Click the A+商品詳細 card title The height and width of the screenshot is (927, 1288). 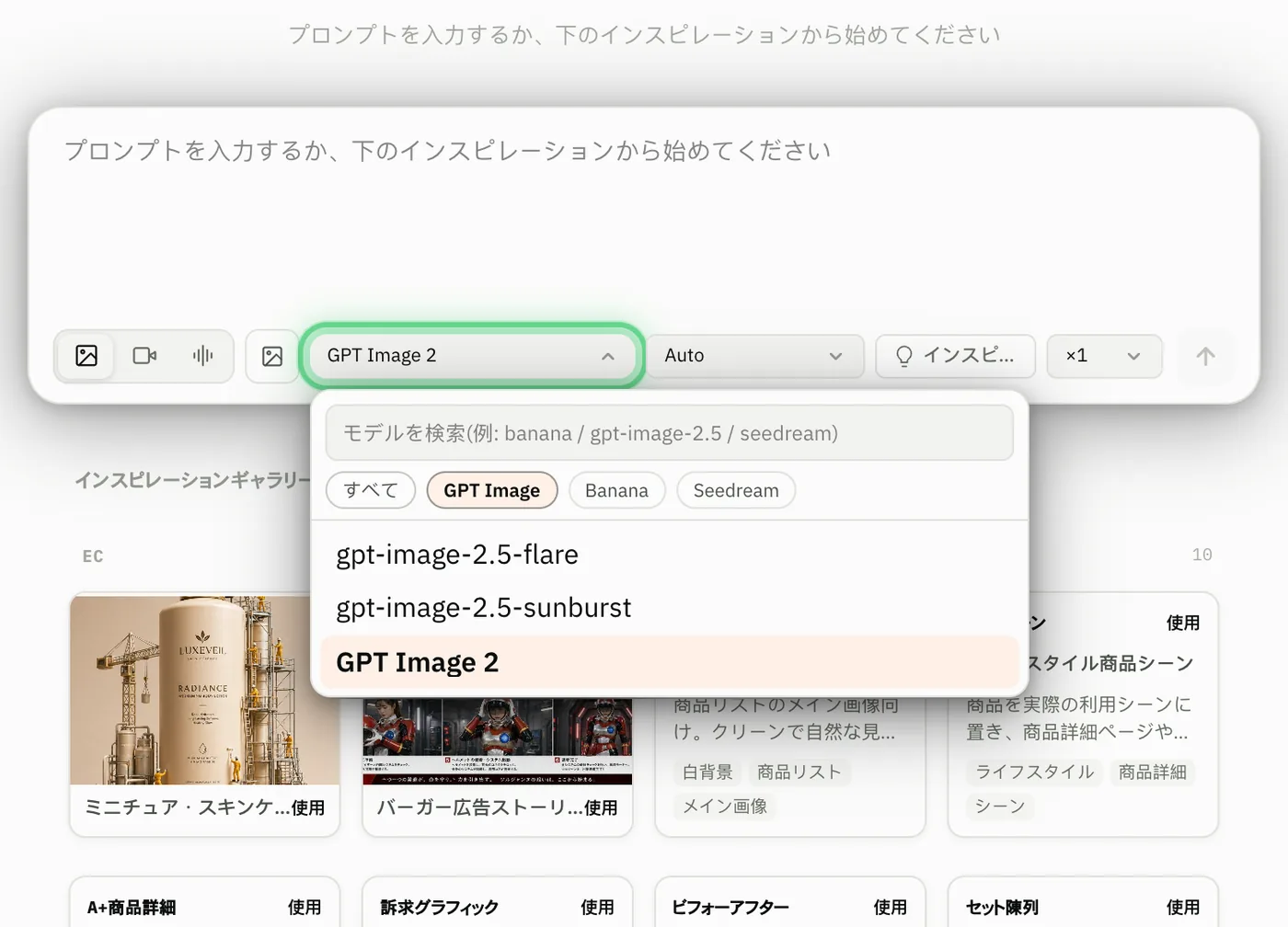132,908
